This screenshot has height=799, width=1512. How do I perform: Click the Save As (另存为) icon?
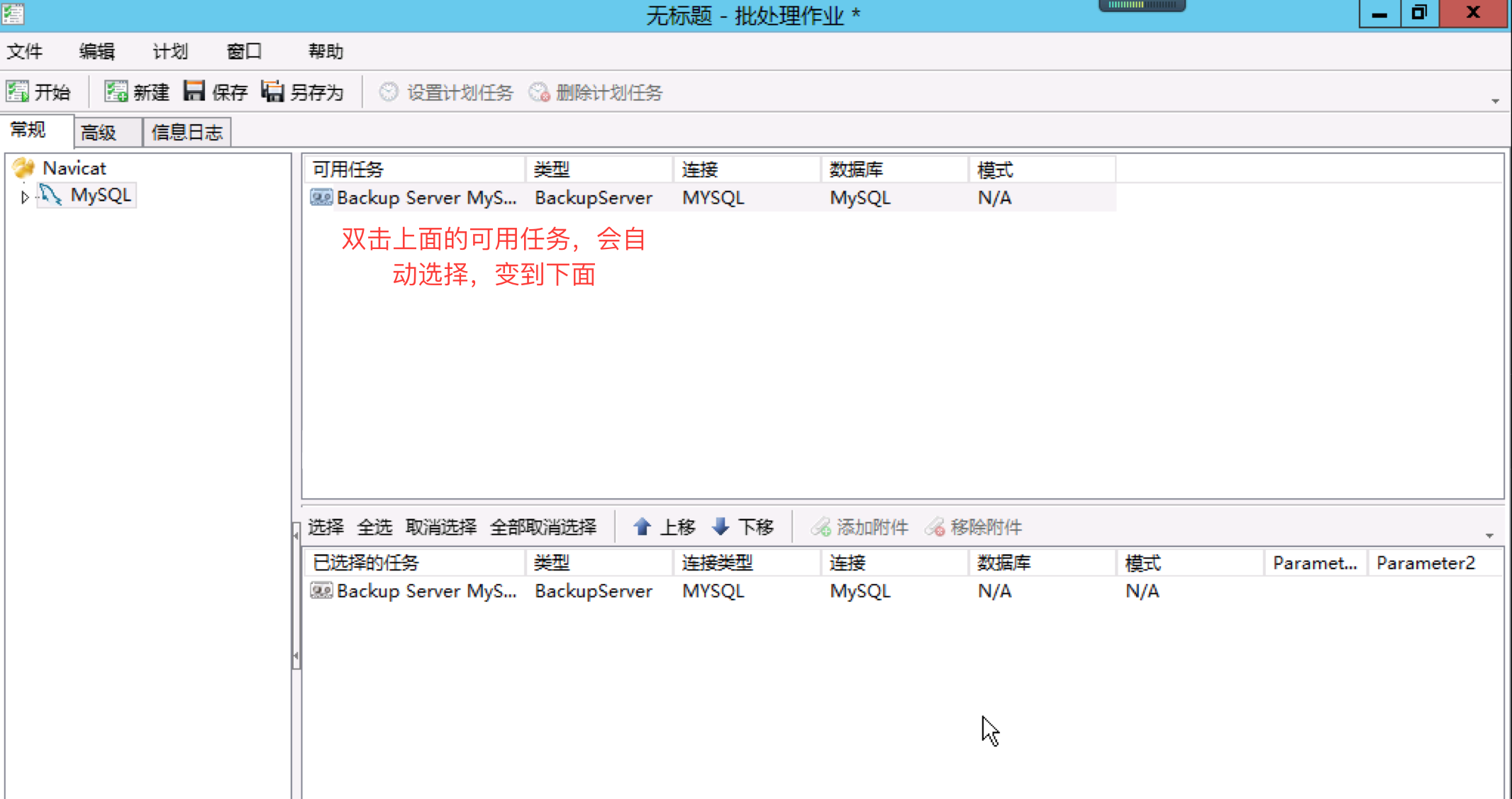[272, 92]
